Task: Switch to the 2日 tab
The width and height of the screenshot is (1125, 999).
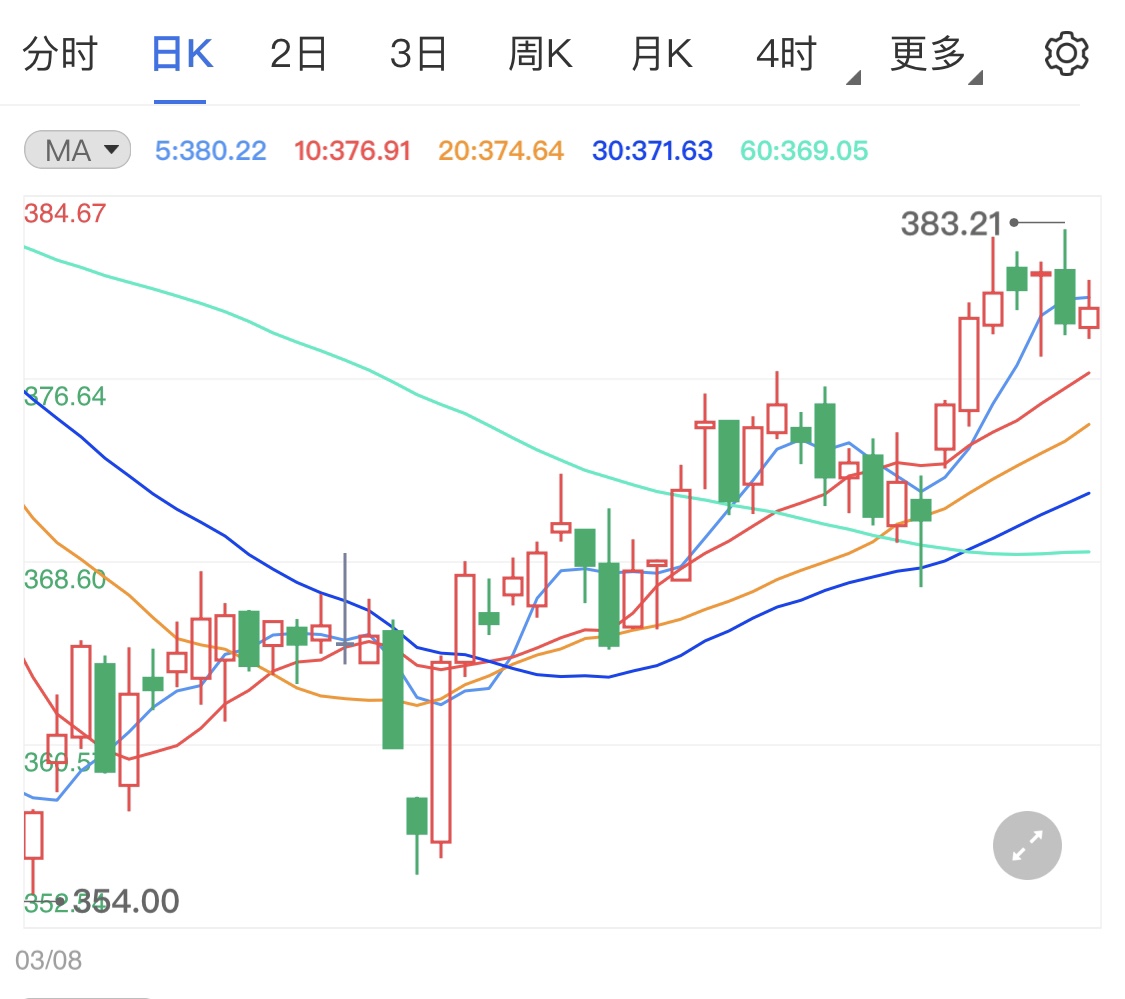Action: [298, 54]
